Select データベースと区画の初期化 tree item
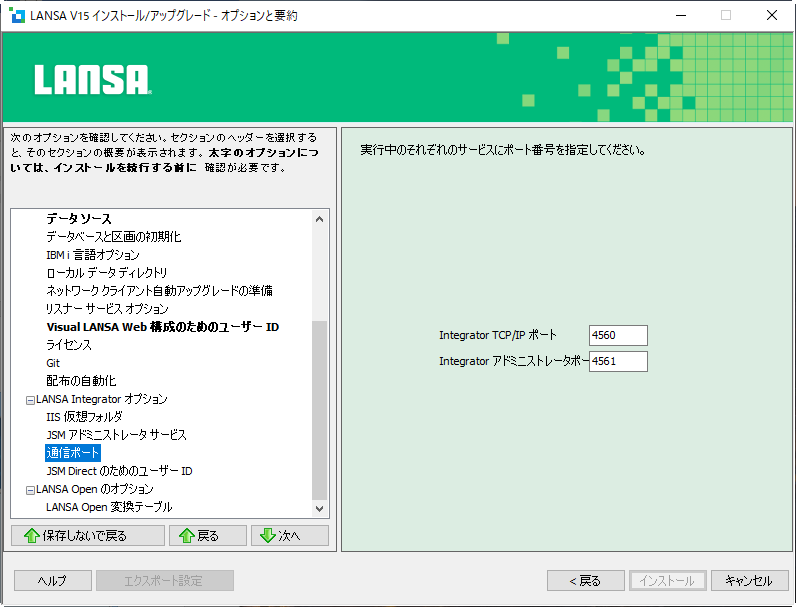This screenshot has height=607, width=796. pos(114,237)
